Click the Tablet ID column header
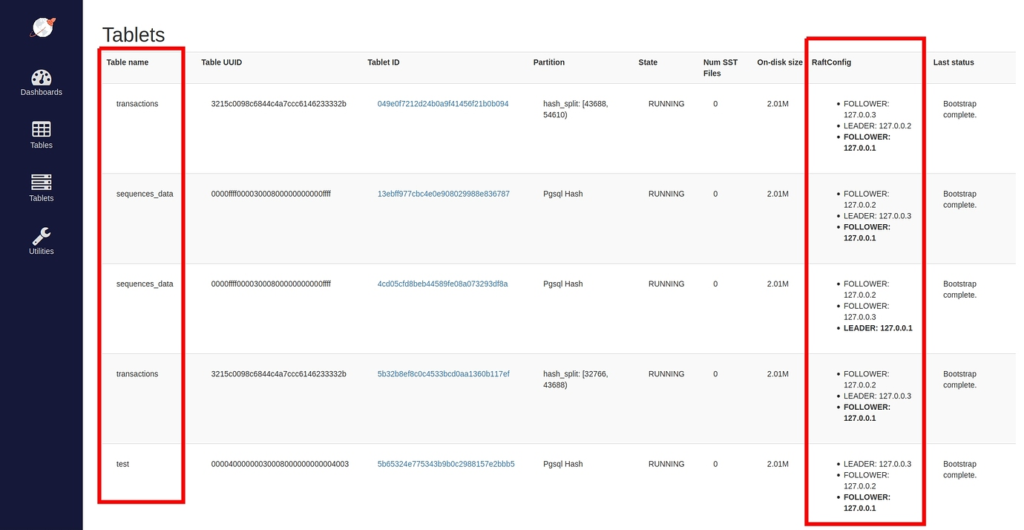The image size is (1024, 530). [x=384, y=62]
